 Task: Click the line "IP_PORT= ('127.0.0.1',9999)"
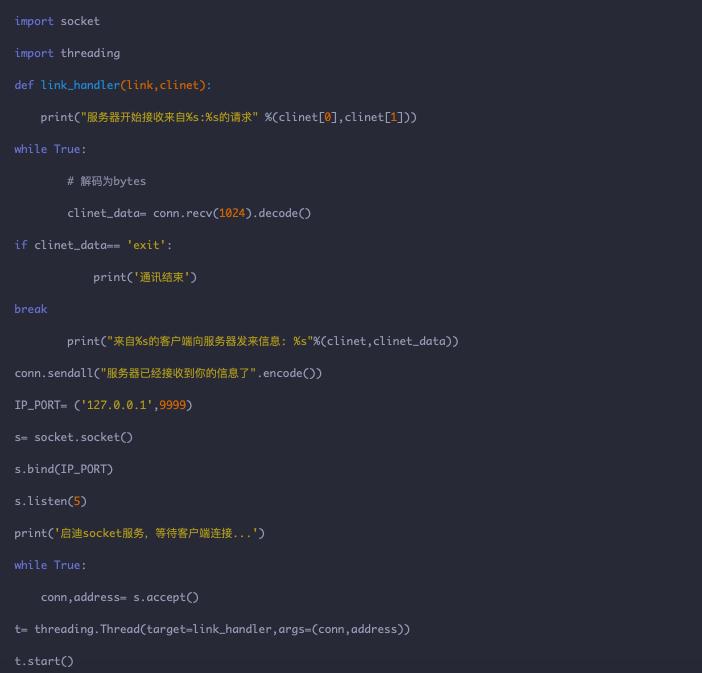(x=103, y=405)
